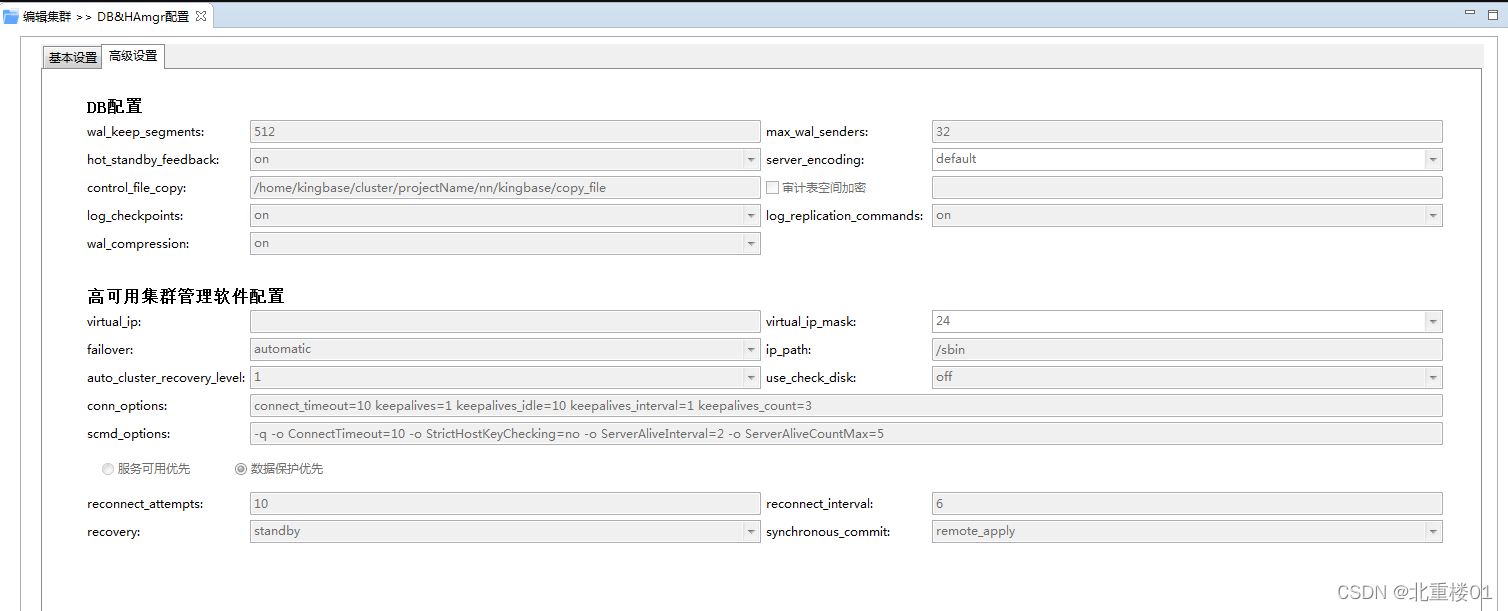This screenshot has width=1508, height=611.
Task: Click the folder icon in the editor tab
Action: (11, 16)
